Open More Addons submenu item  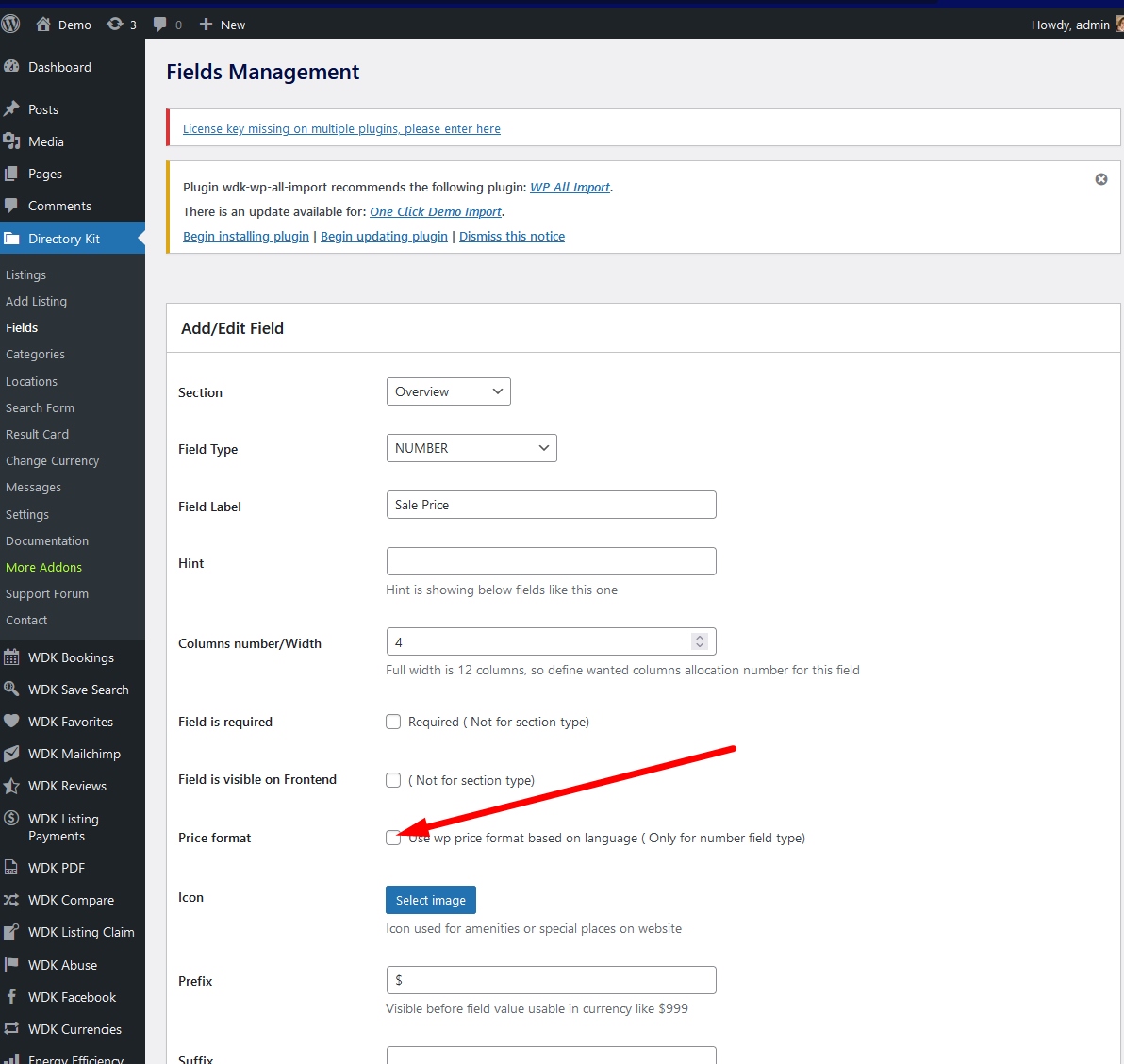(x=43, y=567)
